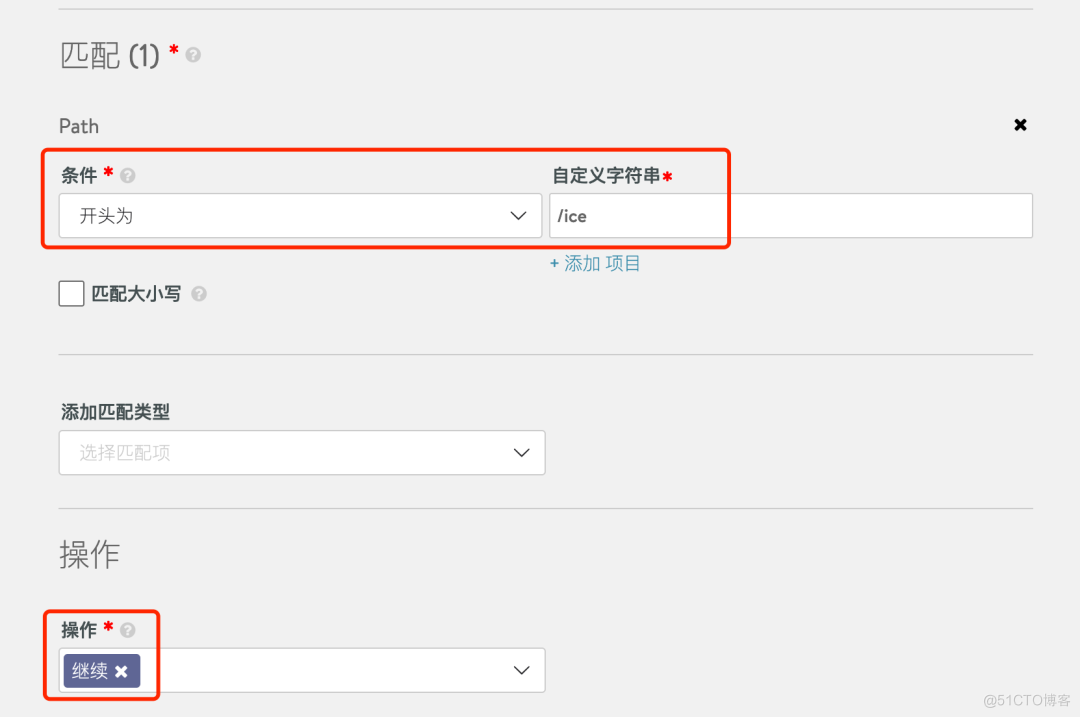Click the help icon next to 条件 label
The width and height of the screenshot is (1080, 717).
click(127, 174)
